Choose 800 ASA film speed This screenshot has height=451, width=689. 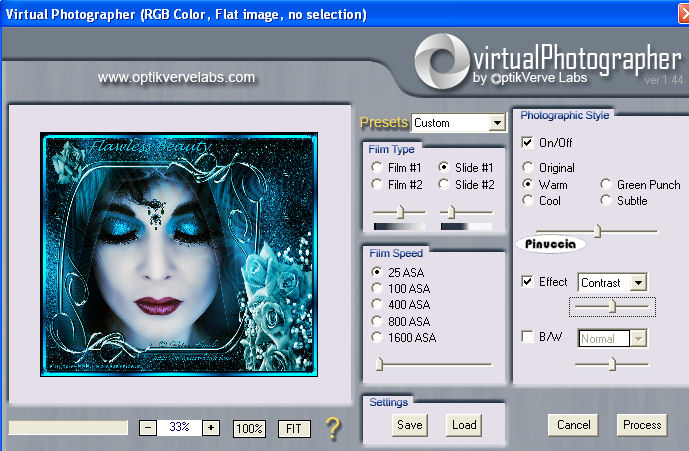tap(377, 321)
